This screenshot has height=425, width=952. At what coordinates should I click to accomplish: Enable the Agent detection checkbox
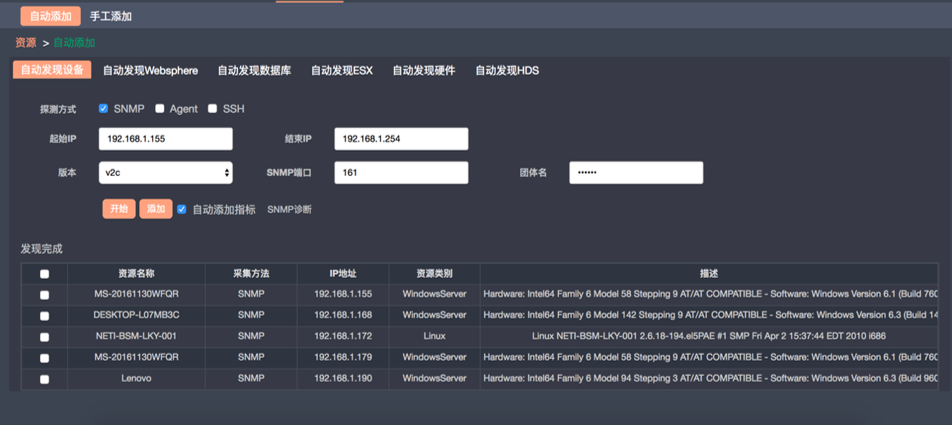pyautogui.click(x=160, y=108)
